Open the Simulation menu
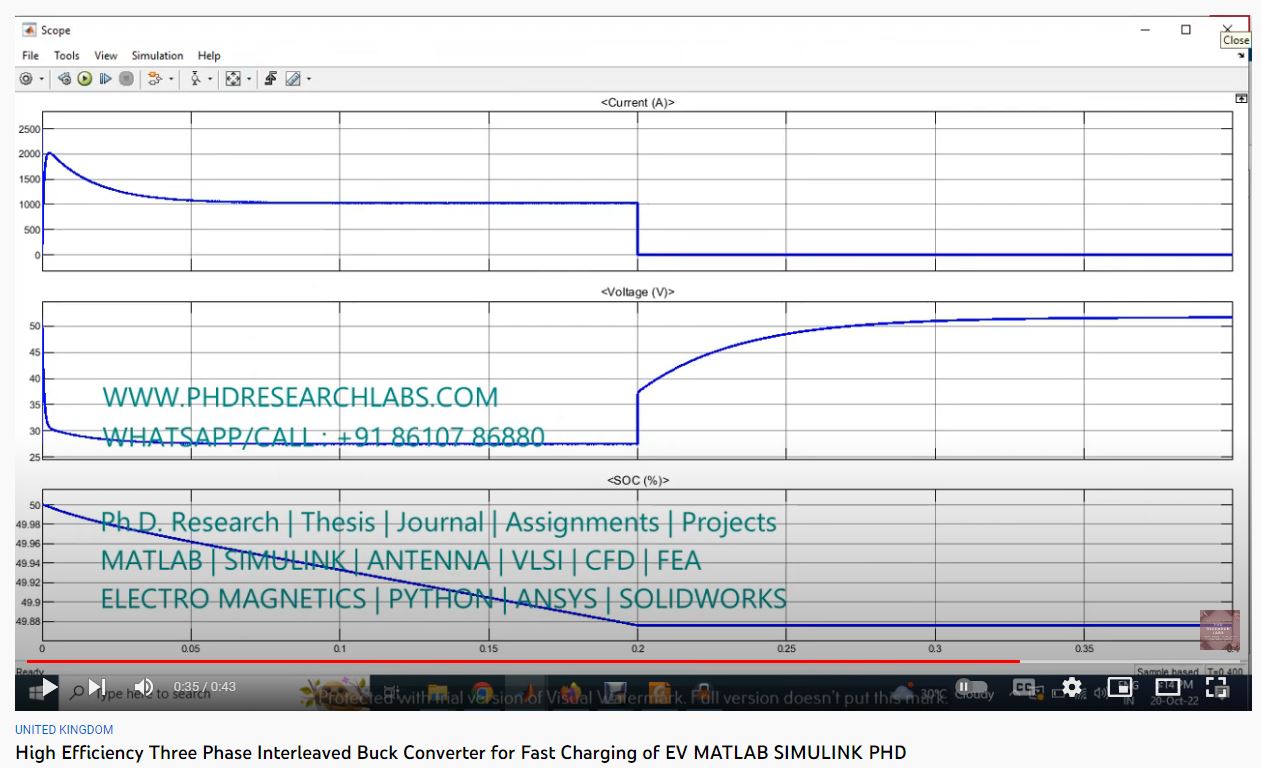 [x=157, y=56]
